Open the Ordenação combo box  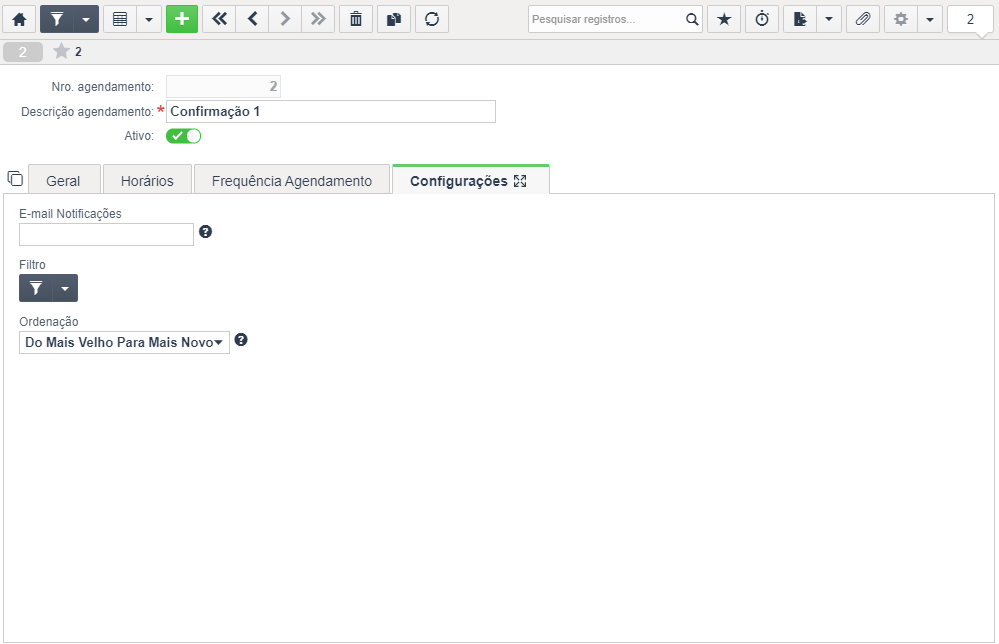tap(124, 342)
